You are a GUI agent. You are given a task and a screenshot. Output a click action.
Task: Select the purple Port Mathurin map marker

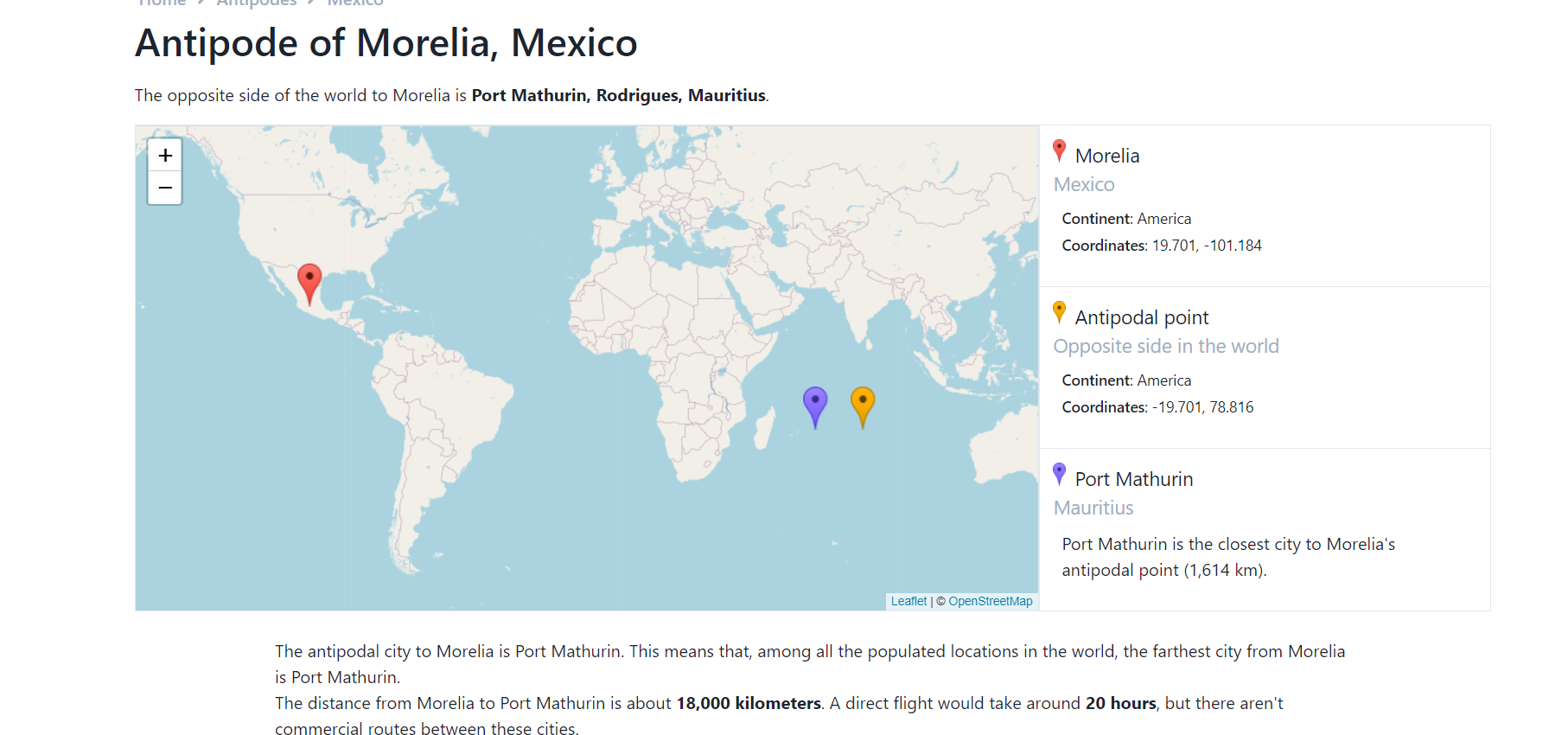(815, 405)
